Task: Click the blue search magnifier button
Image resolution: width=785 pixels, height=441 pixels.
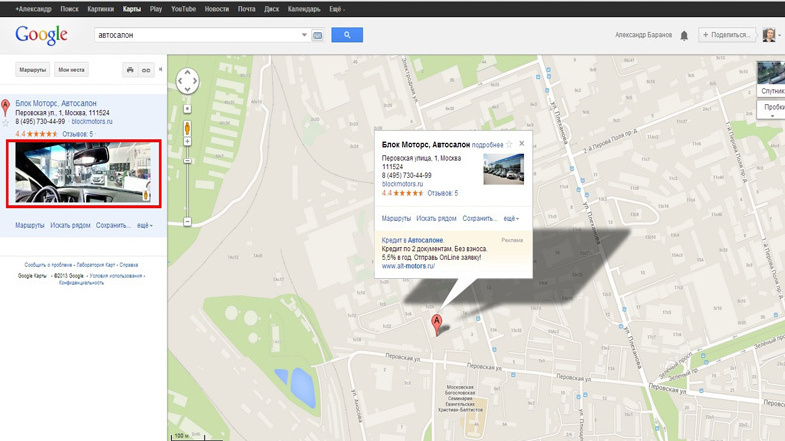Action: pyautogui.click(x=347, y=35)
